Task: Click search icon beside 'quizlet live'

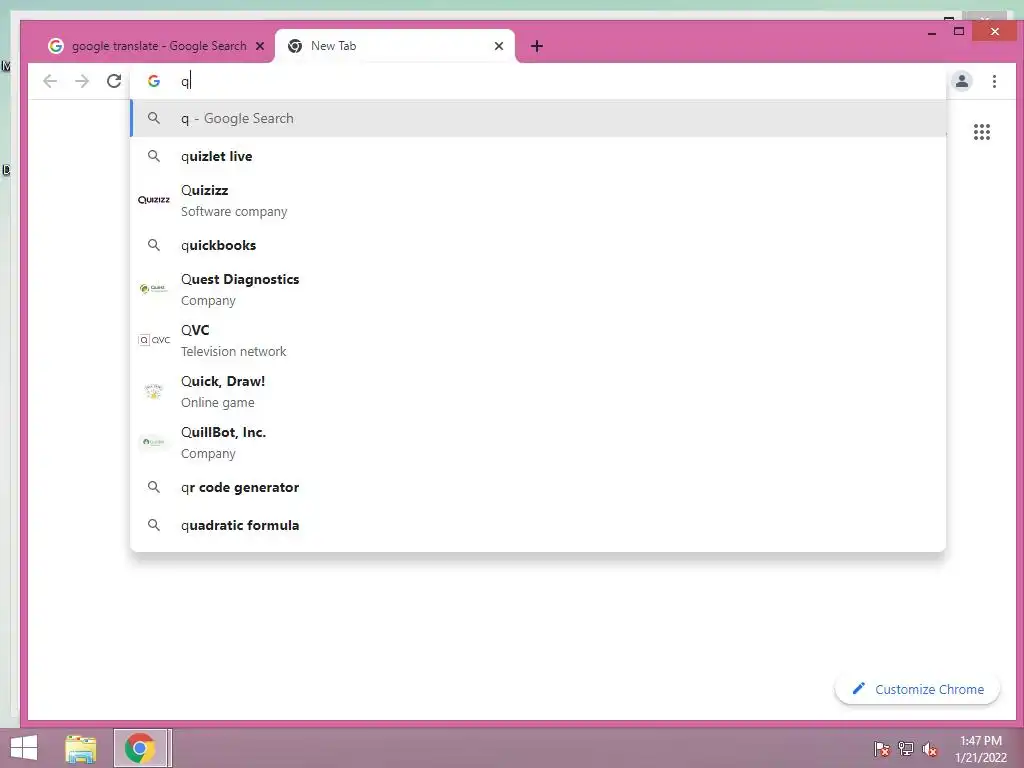Action: (x=154, y=156)
